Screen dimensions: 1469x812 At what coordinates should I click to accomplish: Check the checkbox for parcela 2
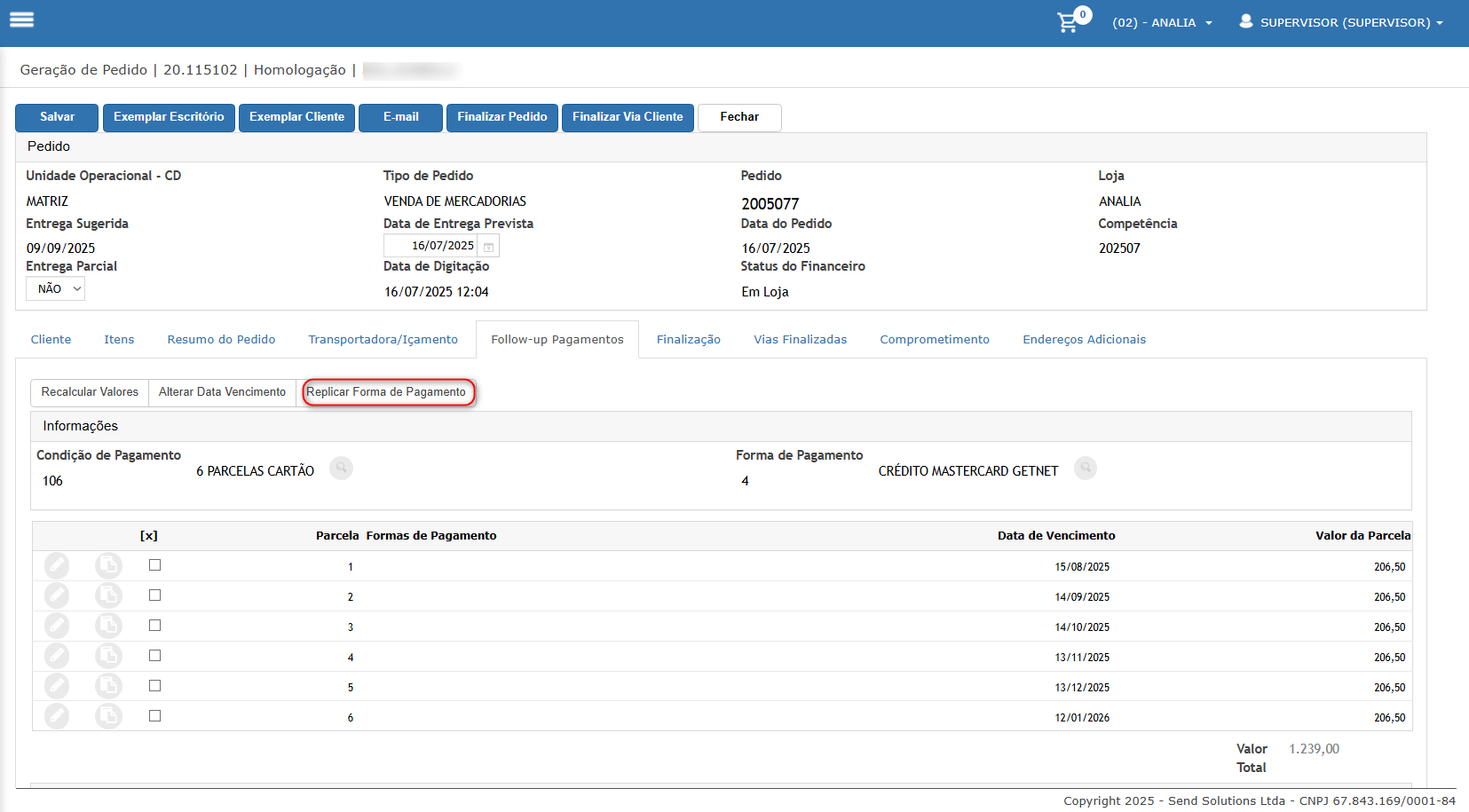[x=154, y=595]
